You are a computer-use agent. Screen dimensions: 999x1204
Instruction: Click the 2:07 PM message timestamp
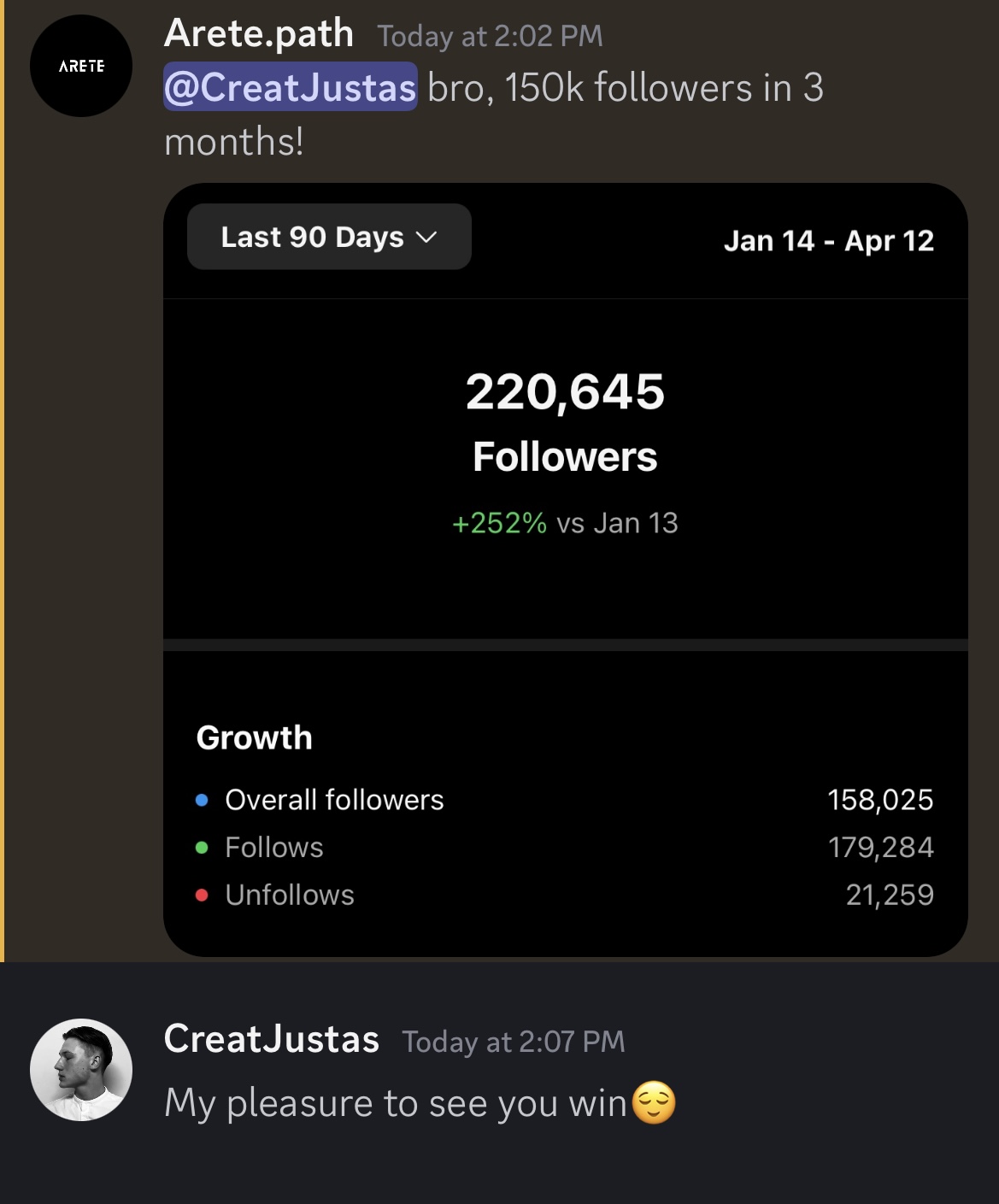click(x=514, y=1042)
